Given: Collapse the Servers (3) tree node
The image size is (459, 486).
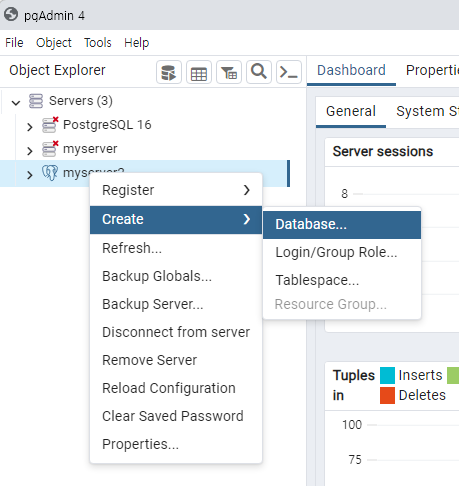Looking at the screenshot, I should pos(16,103).
